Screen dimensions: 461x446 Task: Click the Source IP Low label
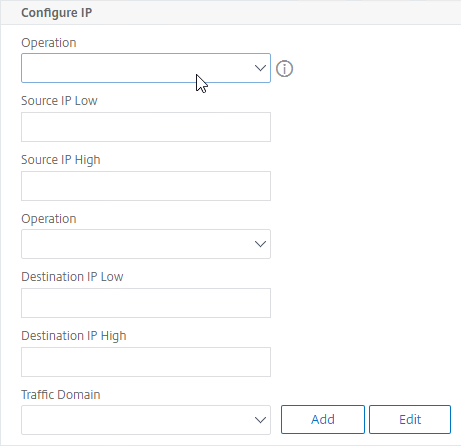(x=59, y=101)
